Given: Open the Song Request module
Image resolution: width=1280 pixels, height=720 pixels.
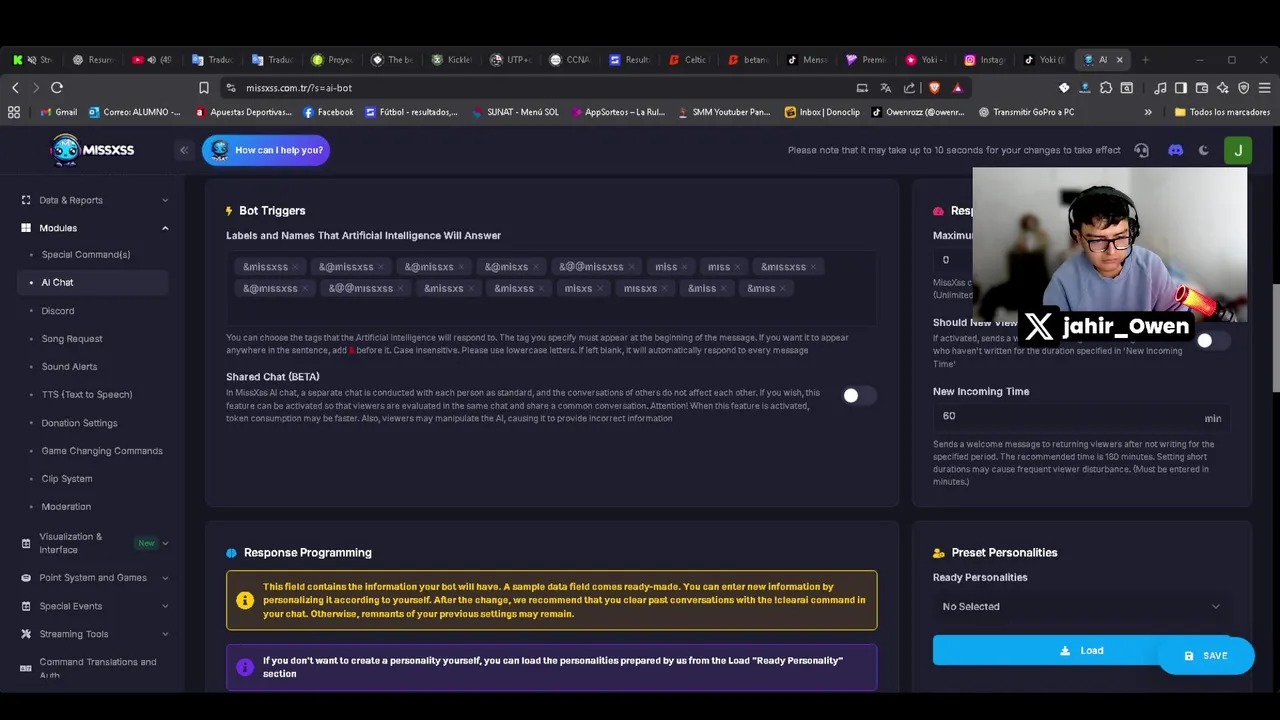Looking at the screenshot, I should click(72, 339).
